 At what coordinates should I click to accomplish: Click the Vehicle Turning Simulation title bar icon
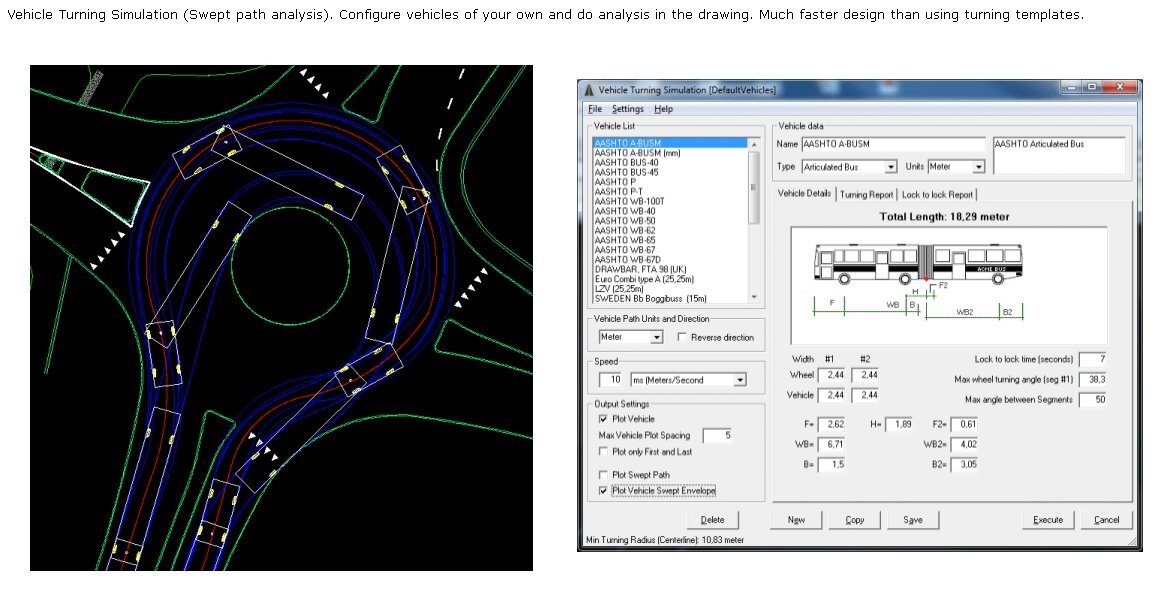(x=589, y=90)
